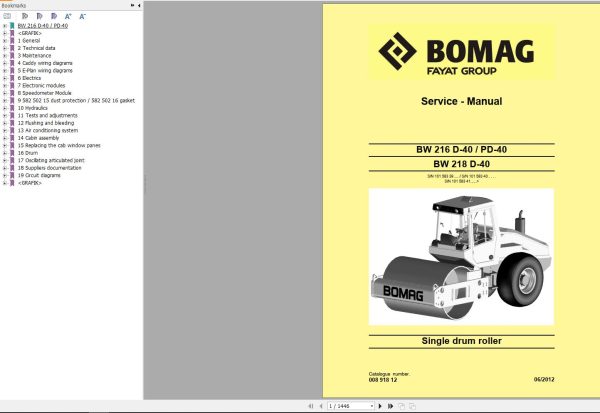Screen dimensions: 600x413
Task: Expand the 6 Electrics node
Action: tap(5, 78)
